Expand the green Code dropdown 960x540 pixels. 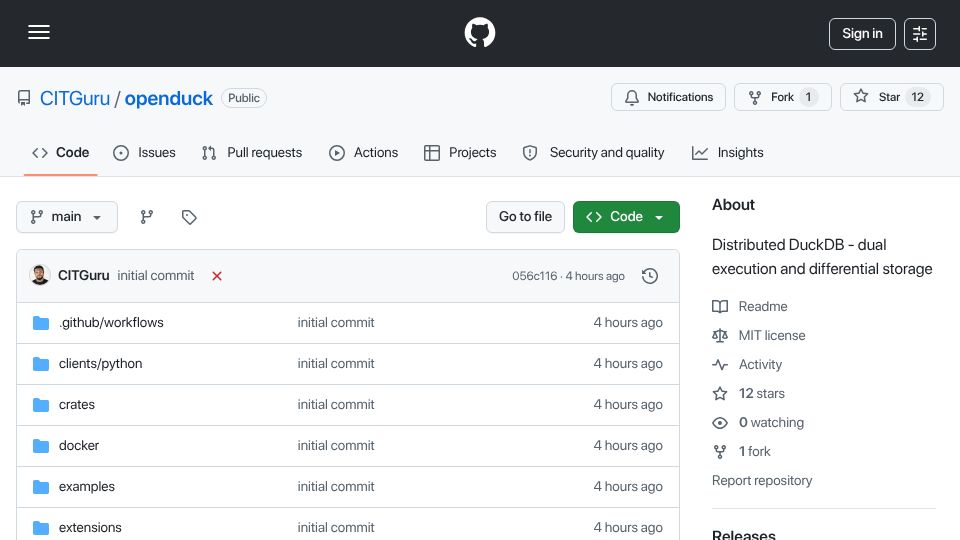[626, 217]
